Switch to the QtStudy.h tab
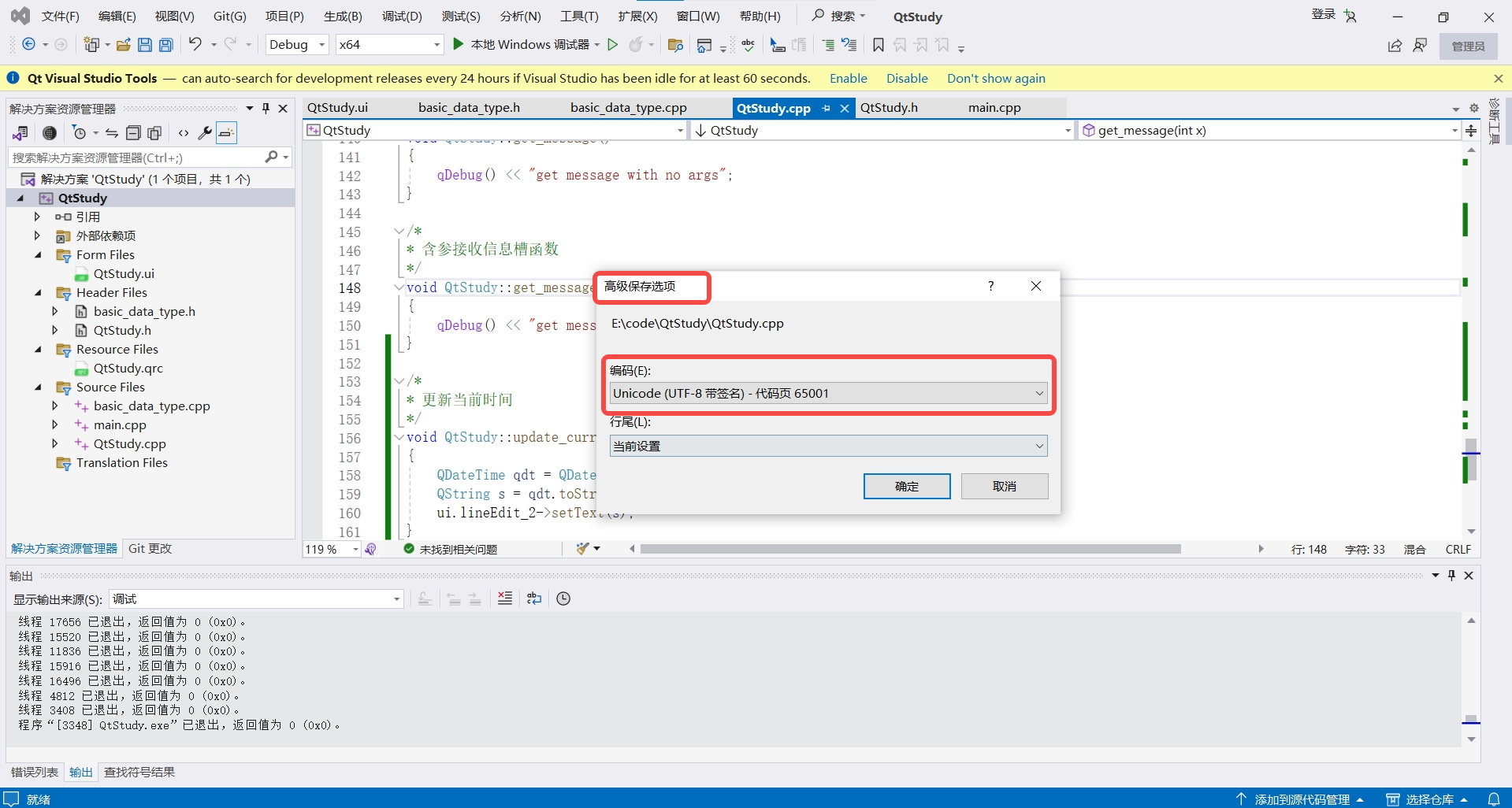The image size is (1512, 808). (x=889, y=108)
